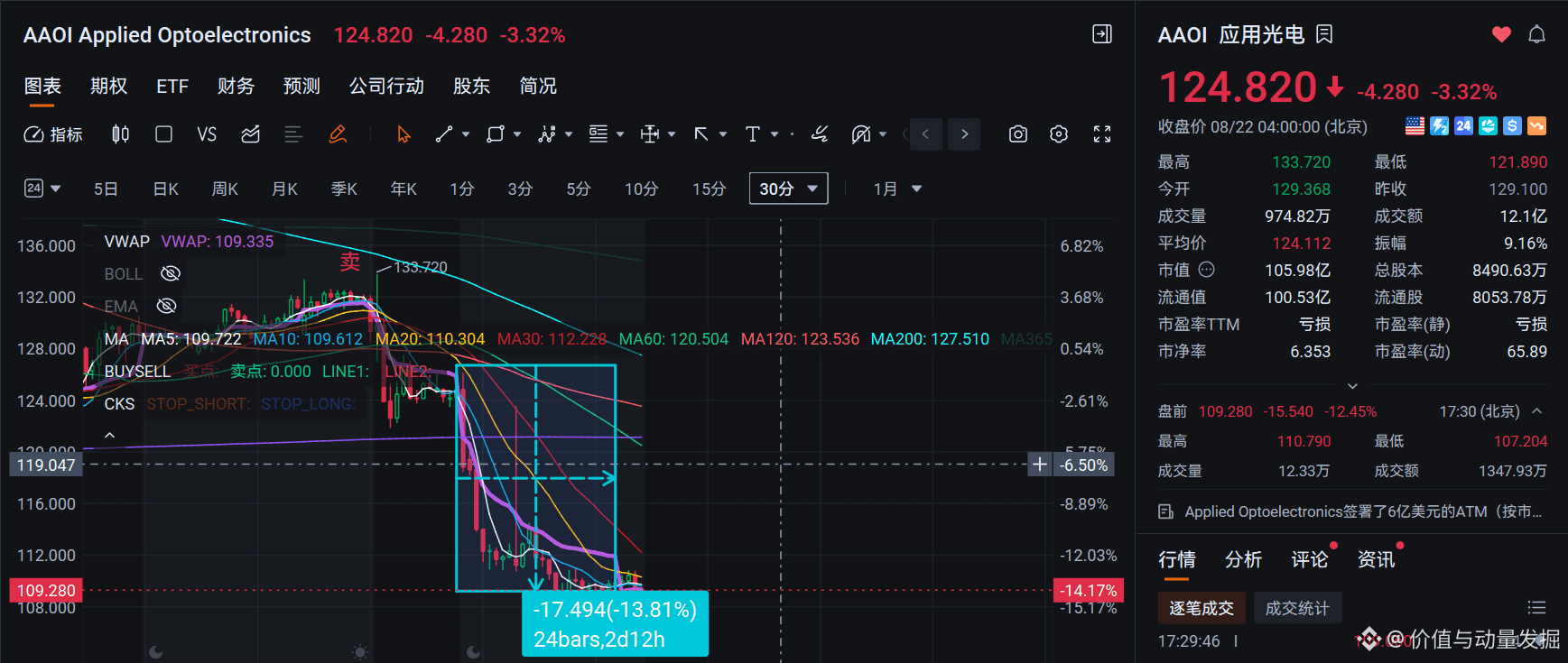
Task: Select the Fibonacci levels tool icon
Action: coord(598,134)
